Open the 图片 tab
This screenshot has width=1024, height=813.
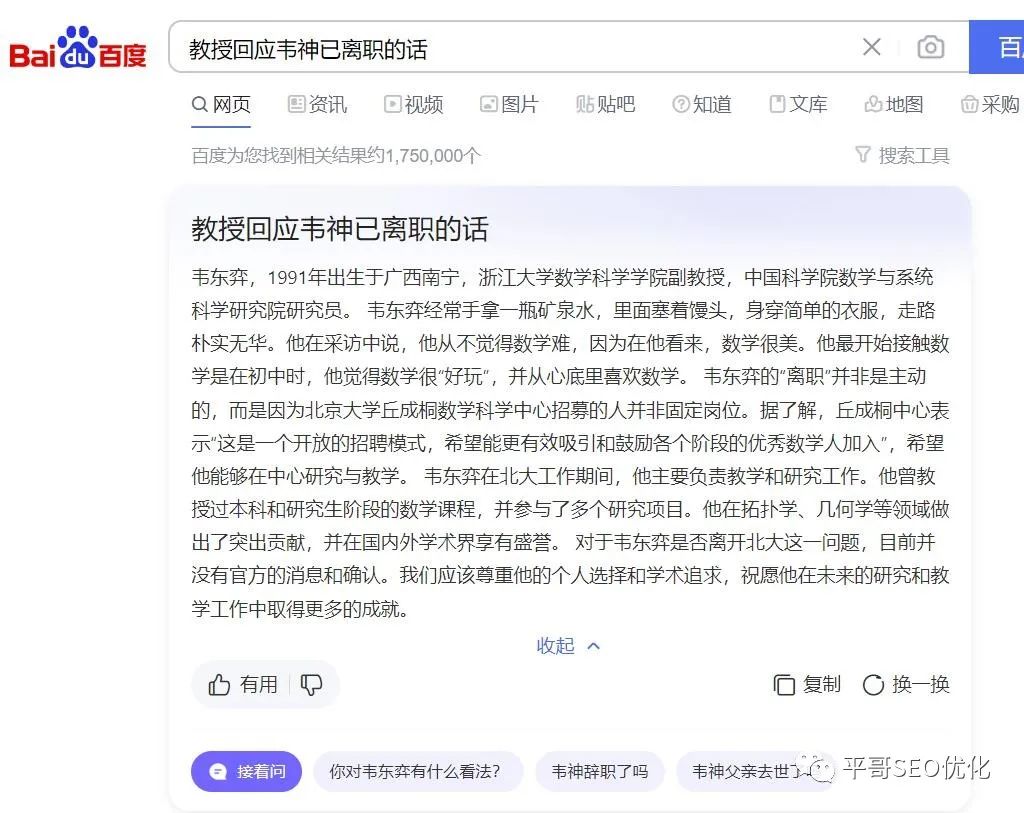pos(509,104)
